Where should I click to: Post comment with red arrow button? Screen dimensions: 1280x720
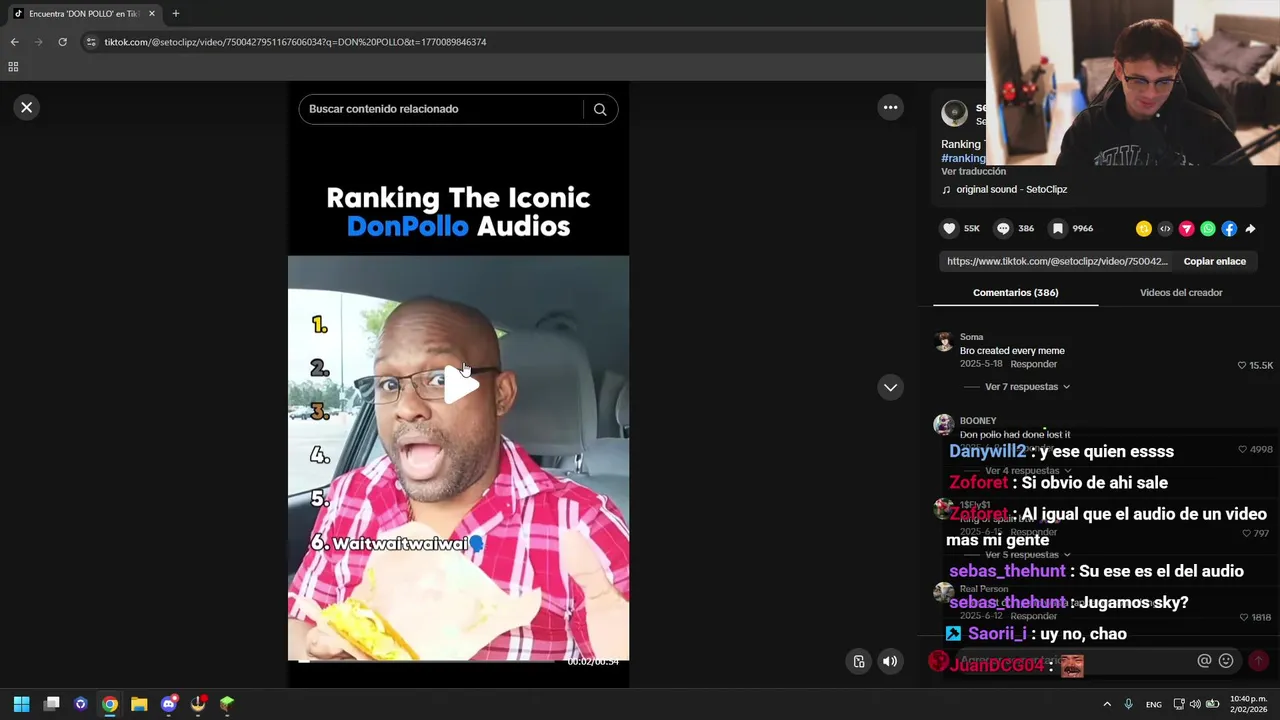(1258, 661)
